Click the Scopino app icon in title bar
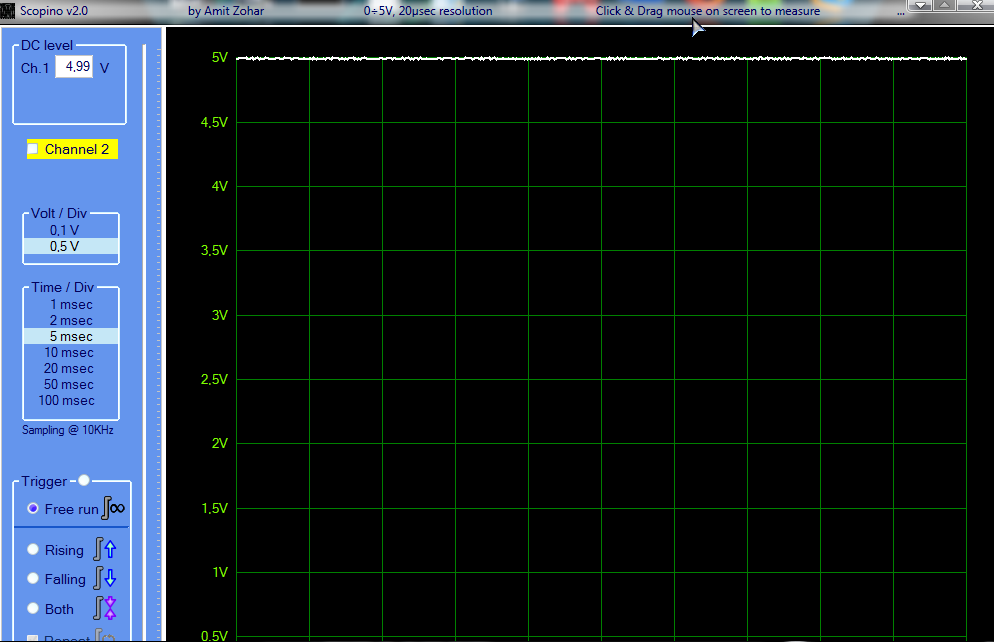 point(7,11)
